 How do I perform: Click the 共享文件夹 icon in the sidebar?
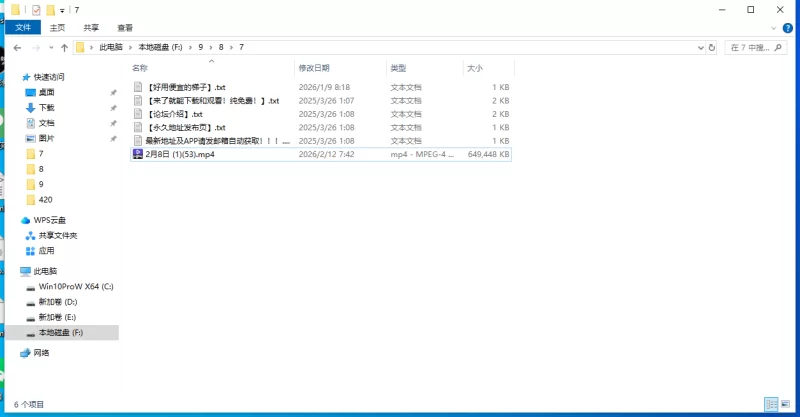pyautogui.click(x=31, y=236)
